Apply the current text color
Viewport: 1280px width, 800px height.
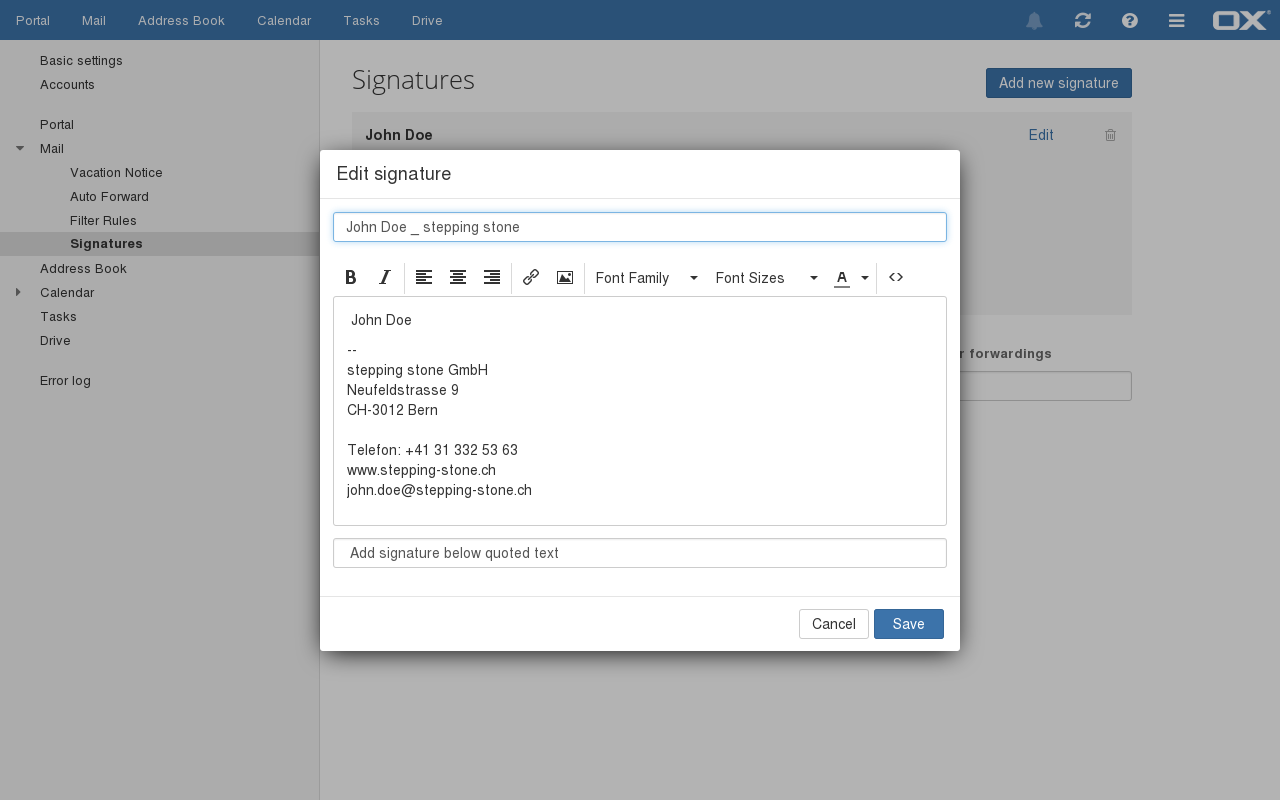point(842,278)
